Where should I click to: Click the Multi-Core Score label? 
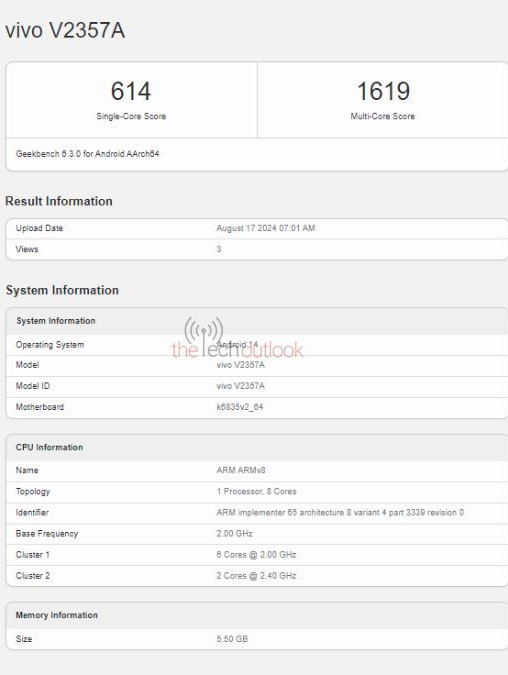[x=383, y=116]
